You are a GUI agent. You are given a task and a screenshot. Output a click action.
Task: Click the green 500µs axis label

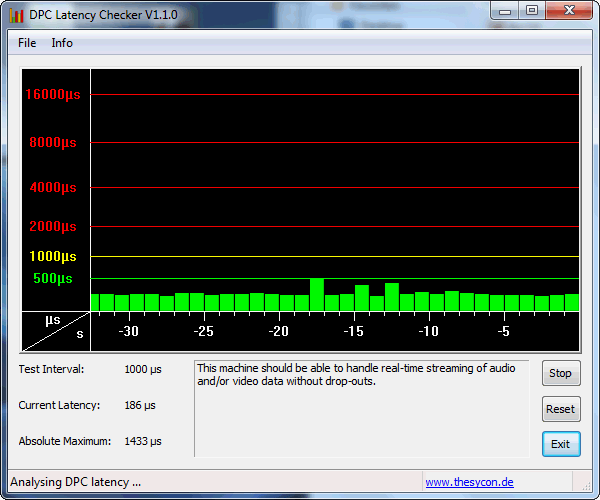tap(53, 279)
